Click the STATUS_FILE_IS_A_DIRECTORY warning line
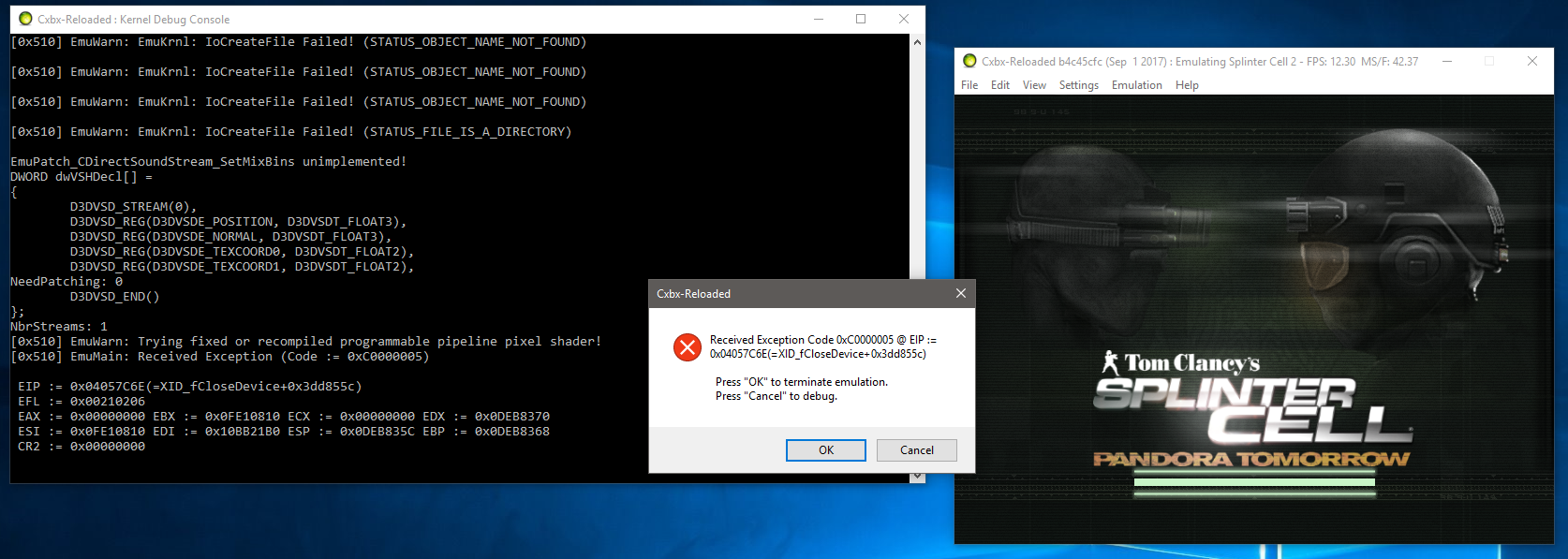1568x559 pixels. (290, 132)
